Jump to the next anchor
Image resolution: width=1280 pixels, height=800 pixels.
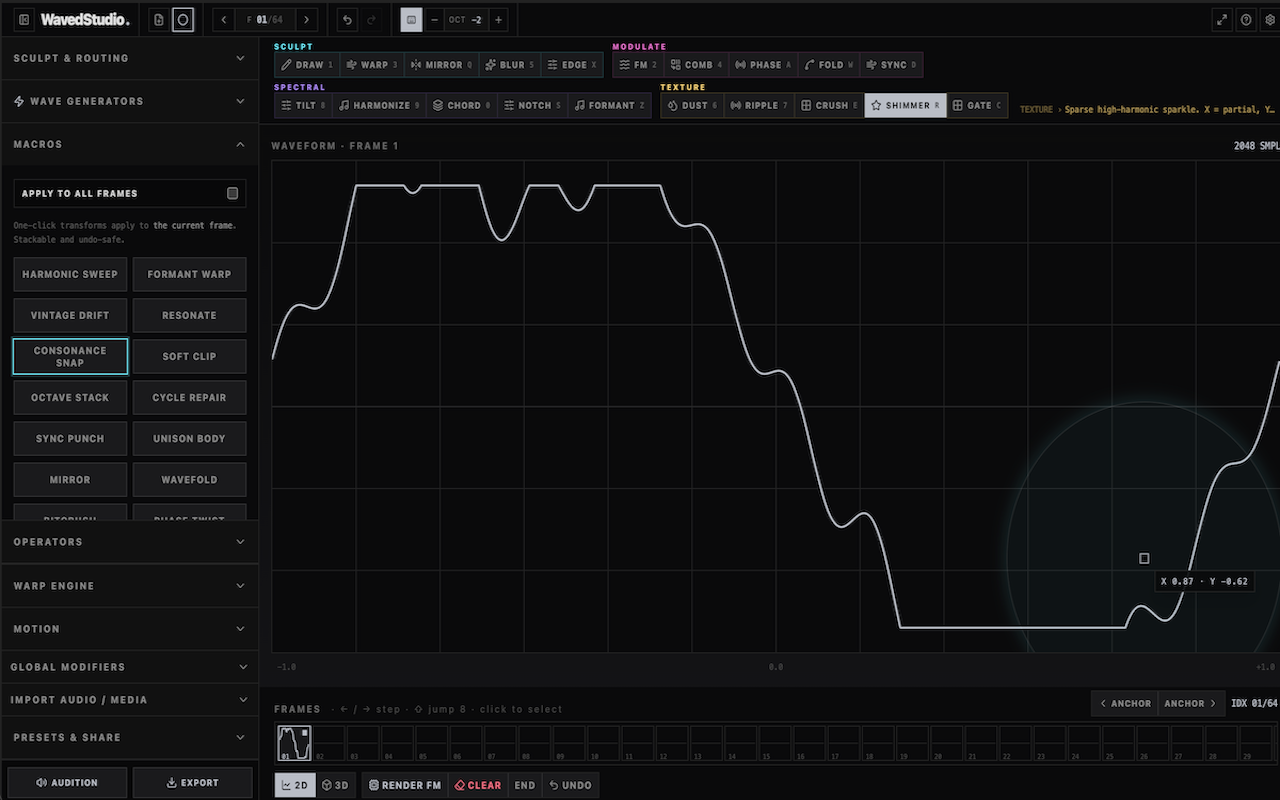1191,703
